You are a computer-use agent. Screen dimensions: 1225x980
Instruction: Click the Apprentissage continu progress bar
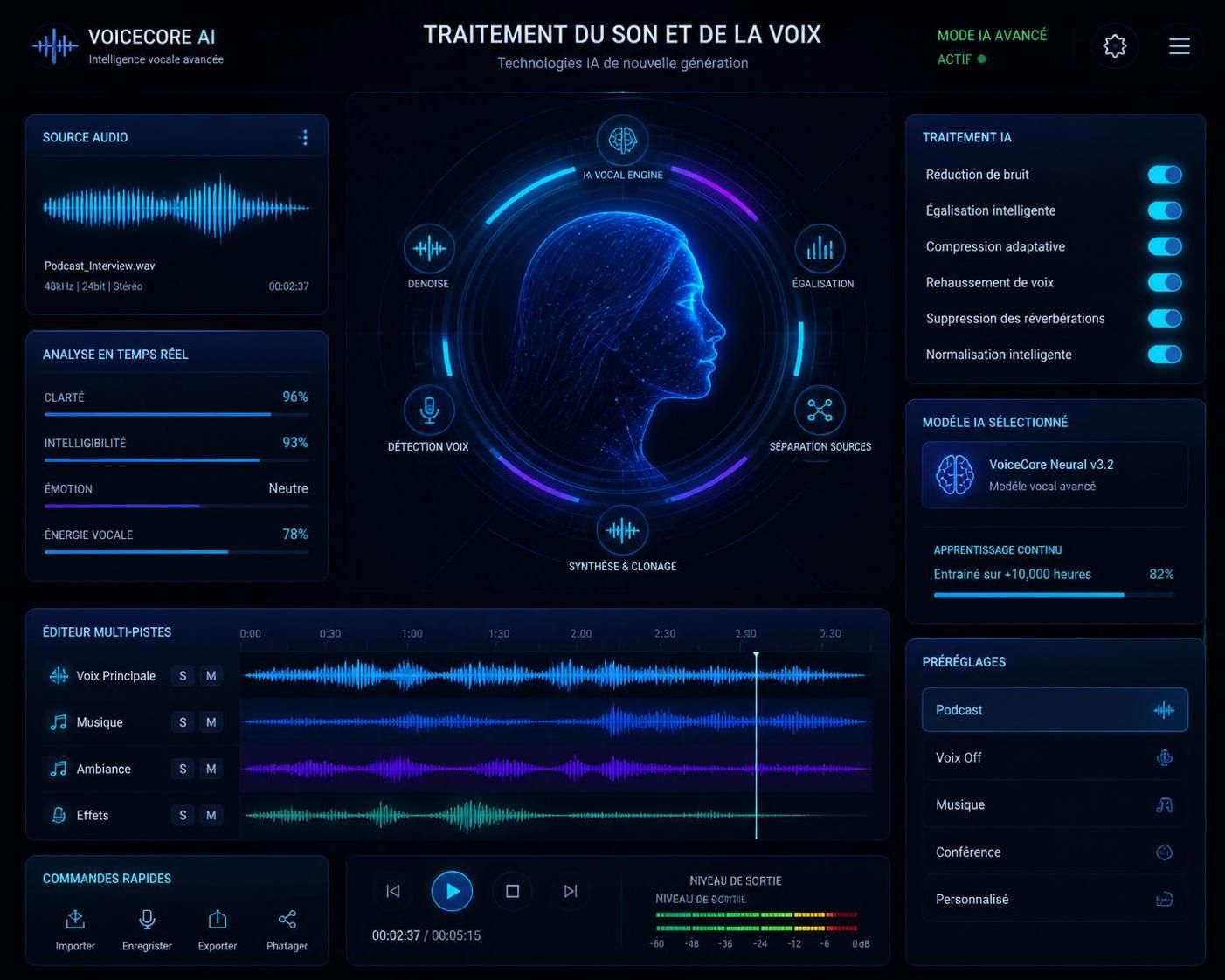click(x=1054, y=595)
